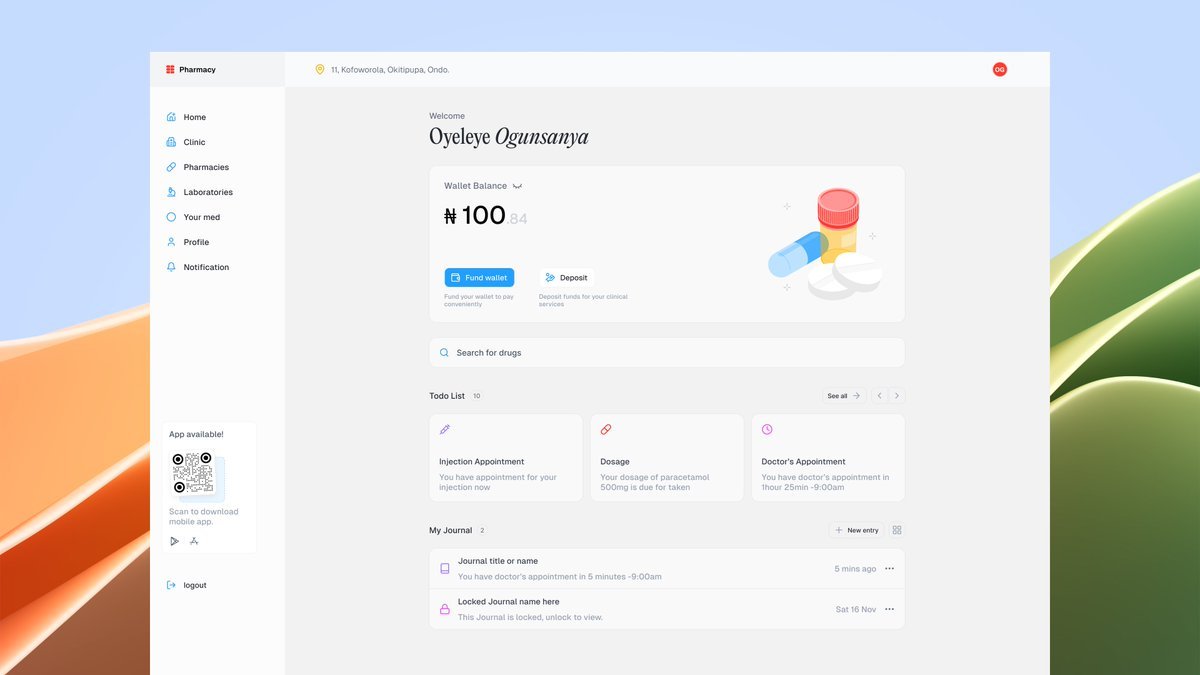The height and width of the screenshot is (675, 1200).
Task: Click the journal book icon
Action: pyautogui.click(x=445, y=568)
